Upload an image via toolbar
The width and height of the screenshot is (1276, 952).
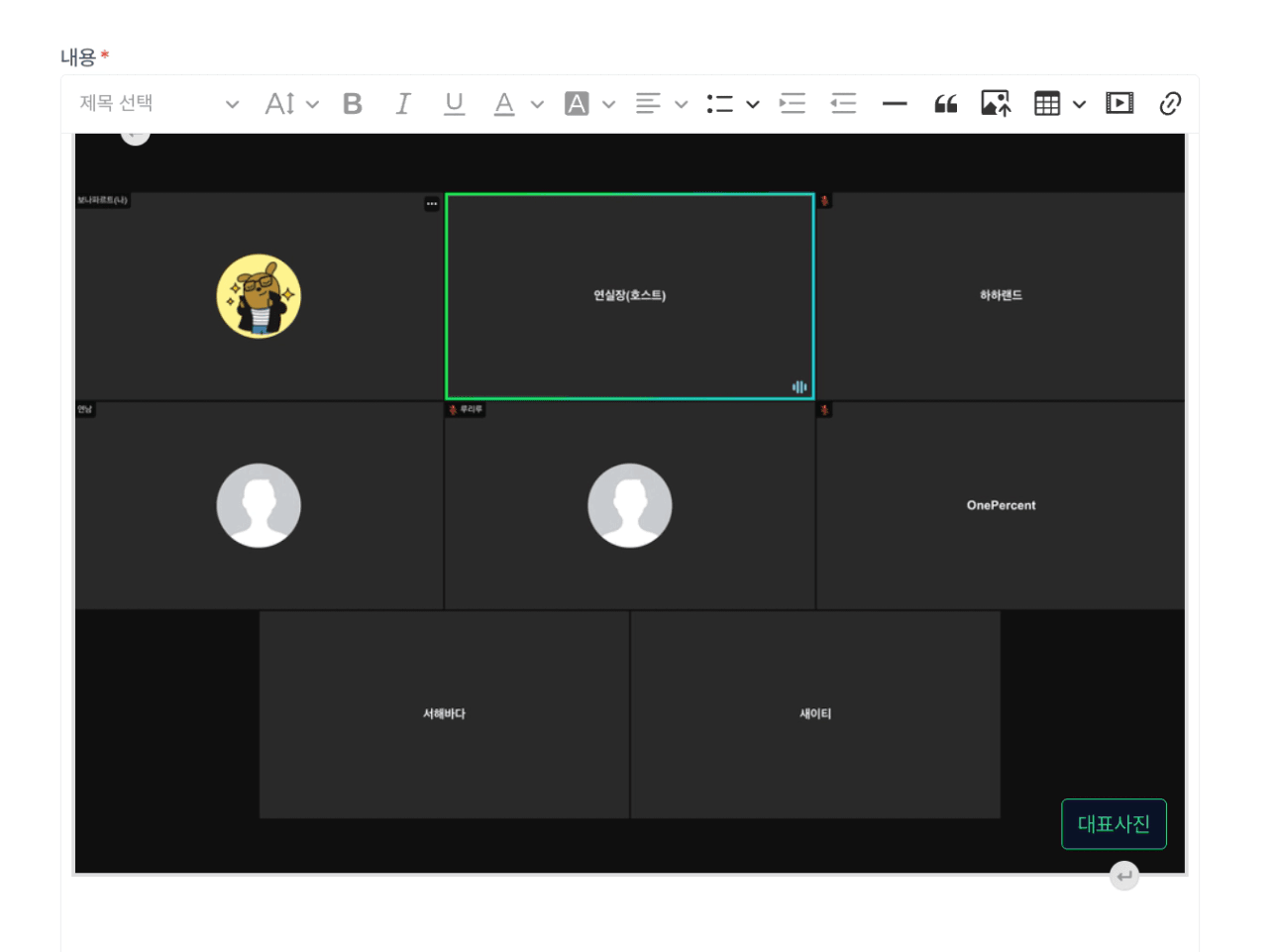996,104
